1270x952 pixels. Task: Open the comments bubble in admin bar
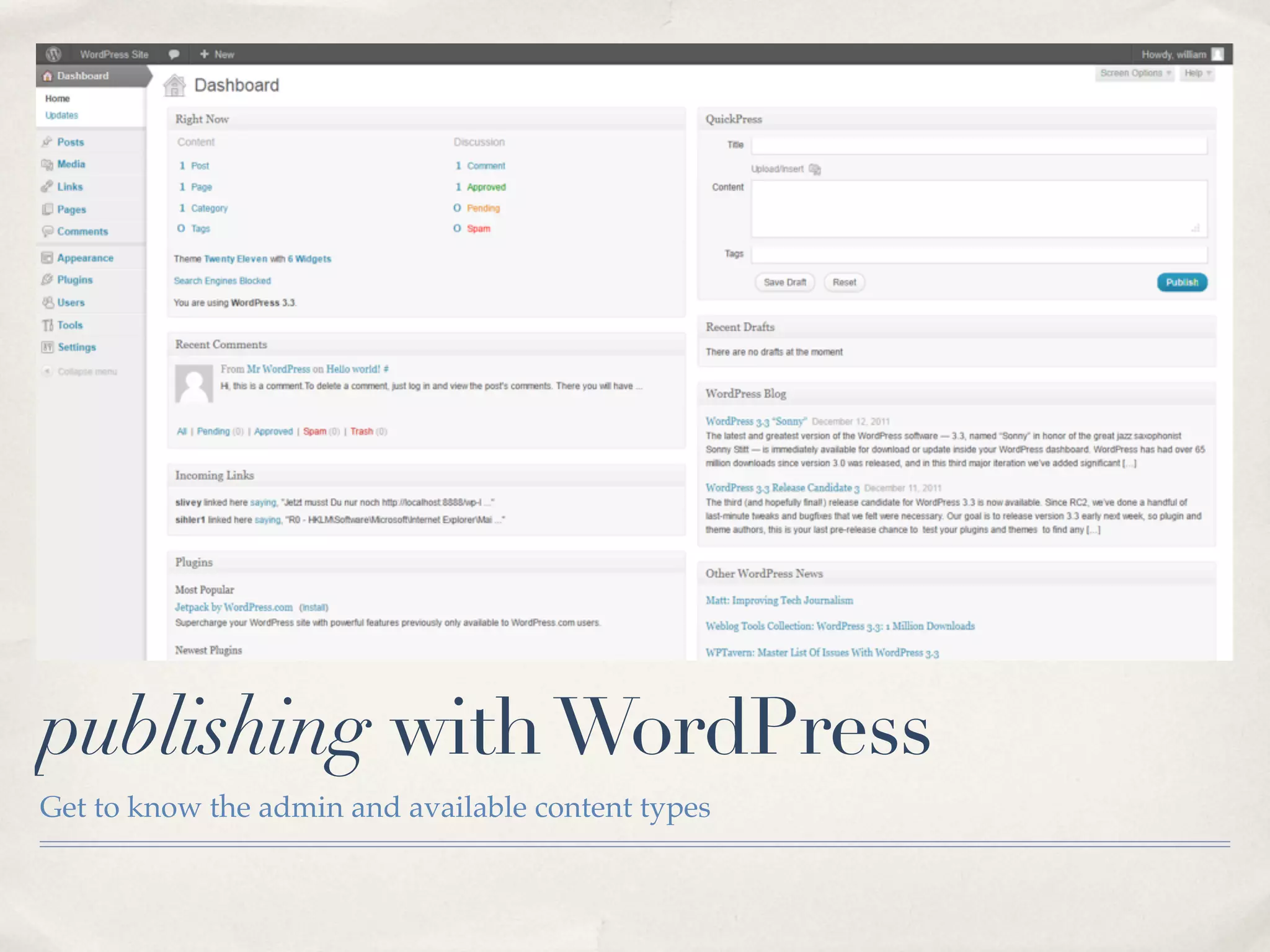tap(174, 55)
